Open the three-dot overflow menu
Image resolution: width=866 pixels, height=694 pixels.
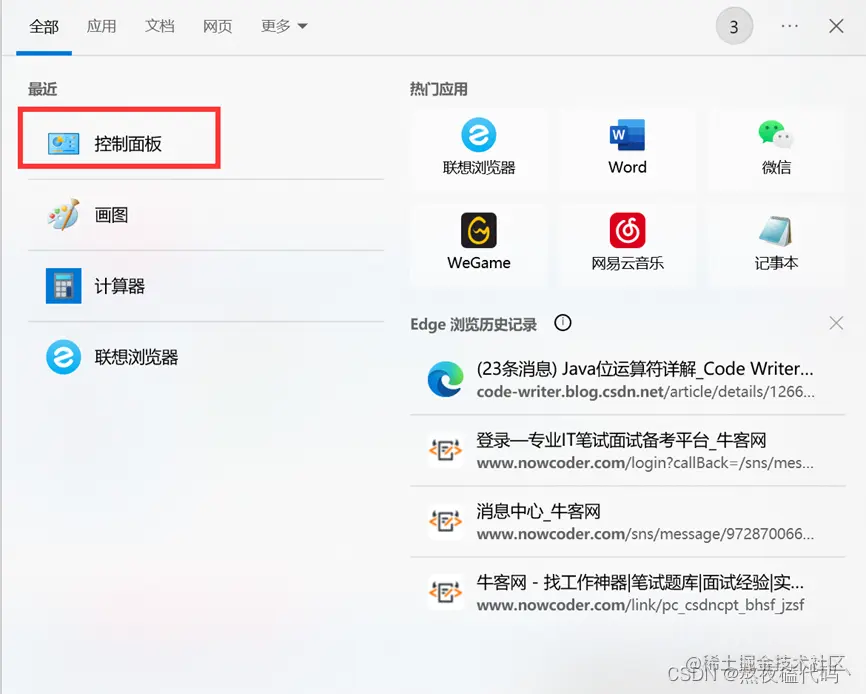click(x=787, y=26)
